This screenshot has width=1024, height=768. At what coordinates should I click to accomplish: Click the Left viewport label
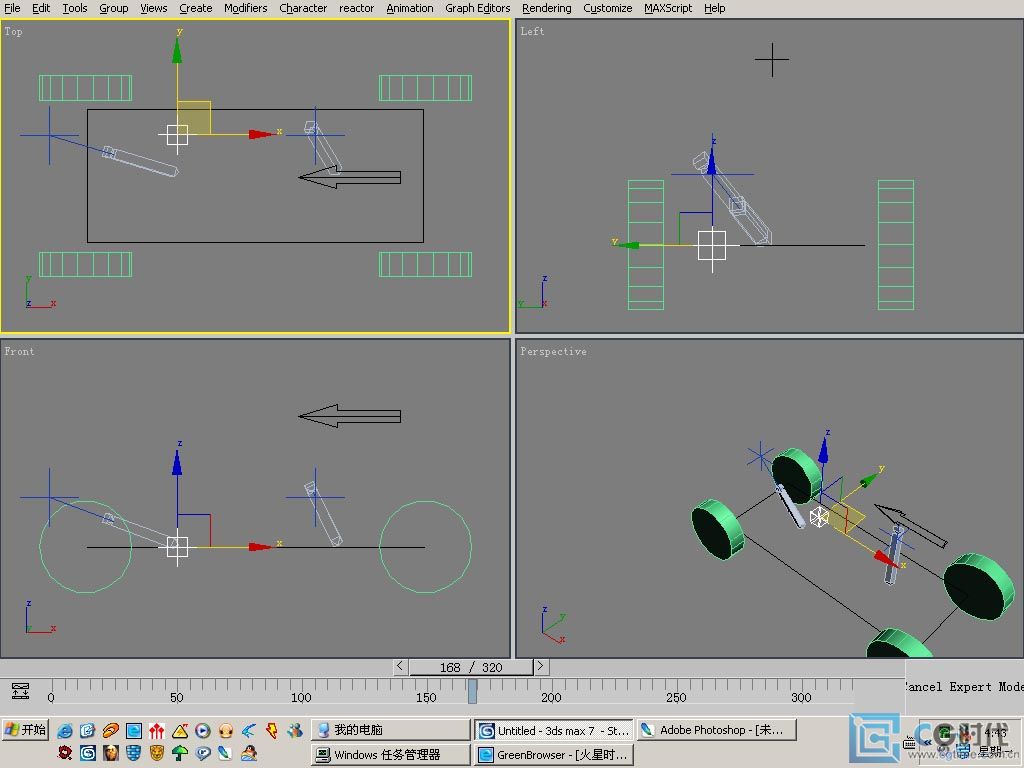pos(532,31)
